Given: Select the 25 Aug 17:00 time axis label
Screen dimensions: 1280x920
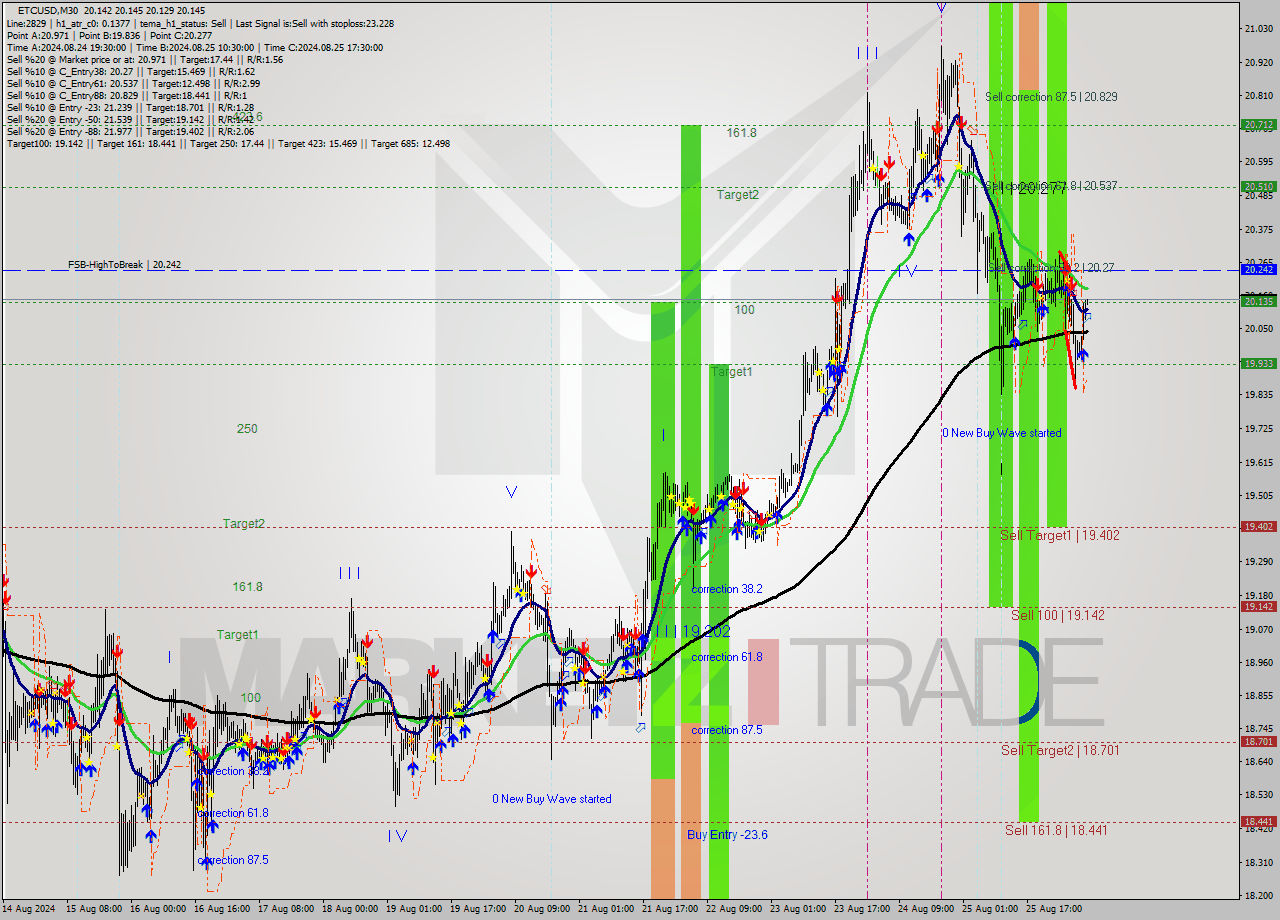Looking at the screenshot, I should point(1054,909).
